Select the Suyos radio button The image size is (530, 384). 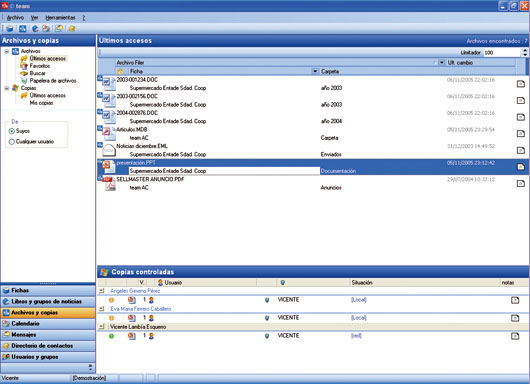pos(12,131)
